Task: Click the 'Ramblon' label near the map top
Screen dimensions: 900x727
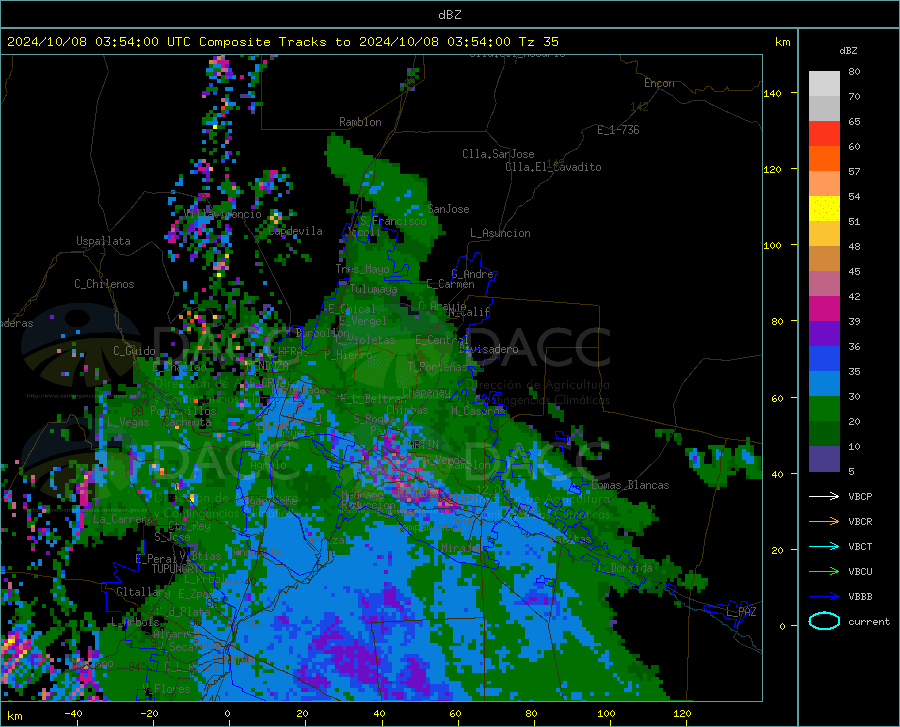Action: [x=360, y=122]
